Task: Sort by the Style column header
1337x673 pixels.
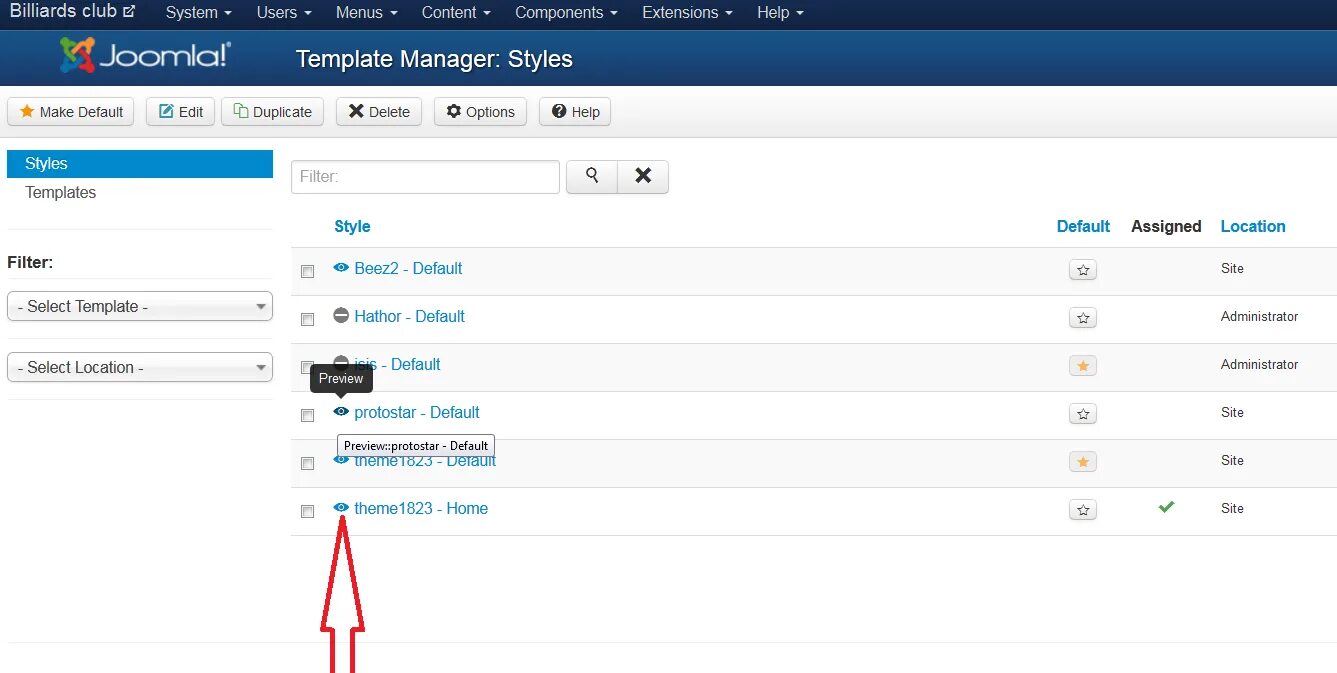Action: (x=352, y=227)
